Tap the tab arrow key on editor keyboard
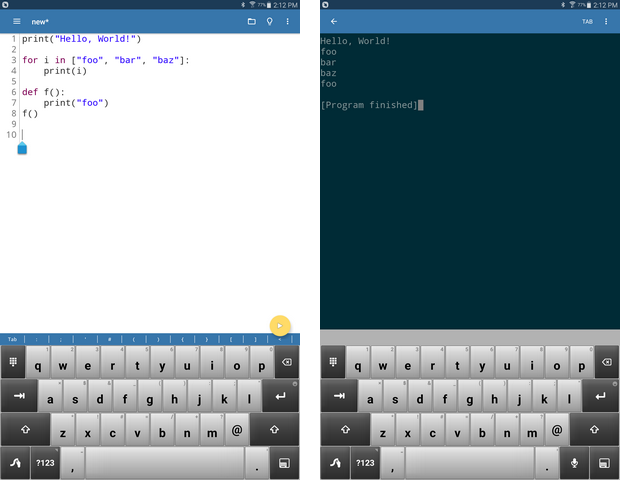620x480 pixels. pos(19,396)
